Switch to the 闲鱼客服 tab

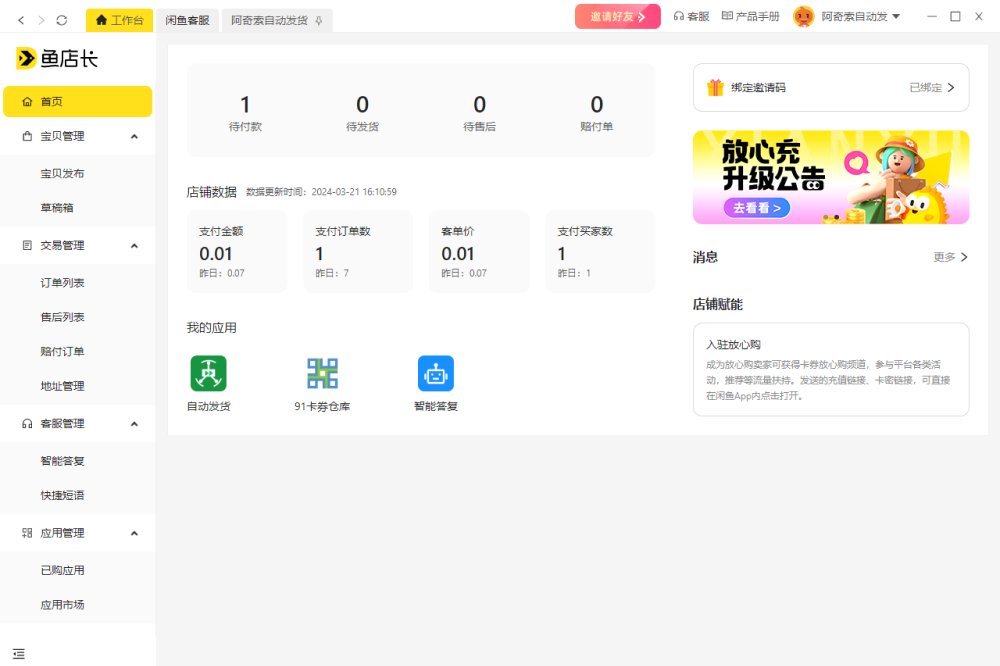[x=187, y=20]
